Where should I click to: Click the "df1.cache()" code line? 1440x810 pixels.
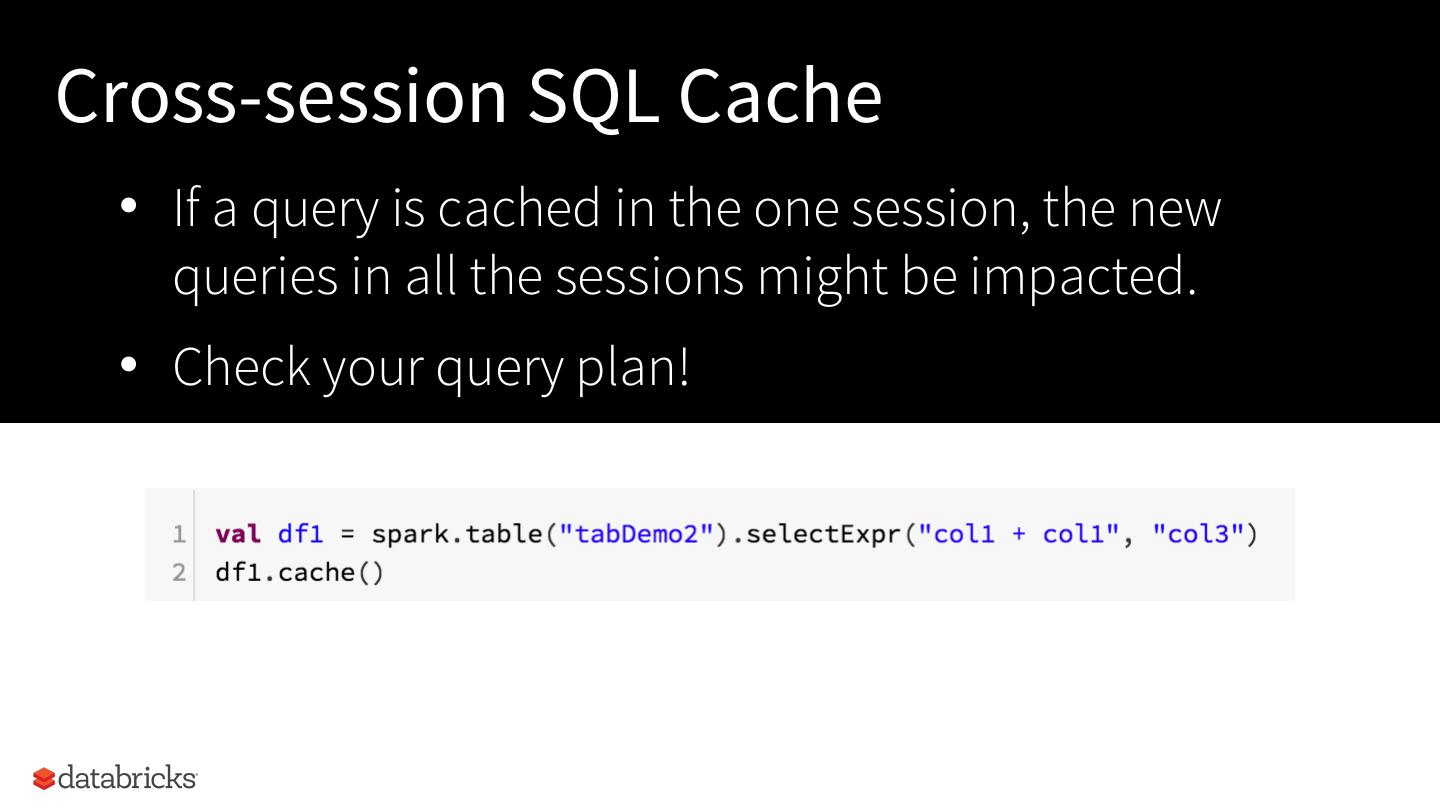point(299,573)
